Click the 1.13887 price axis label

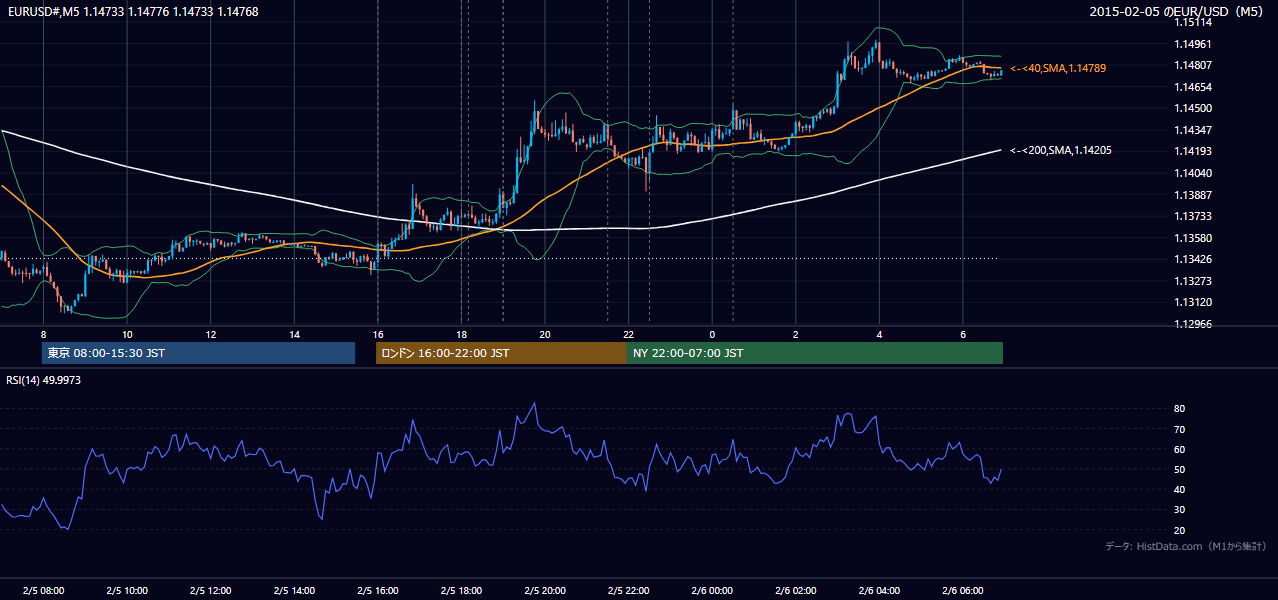click(1192, 195)
